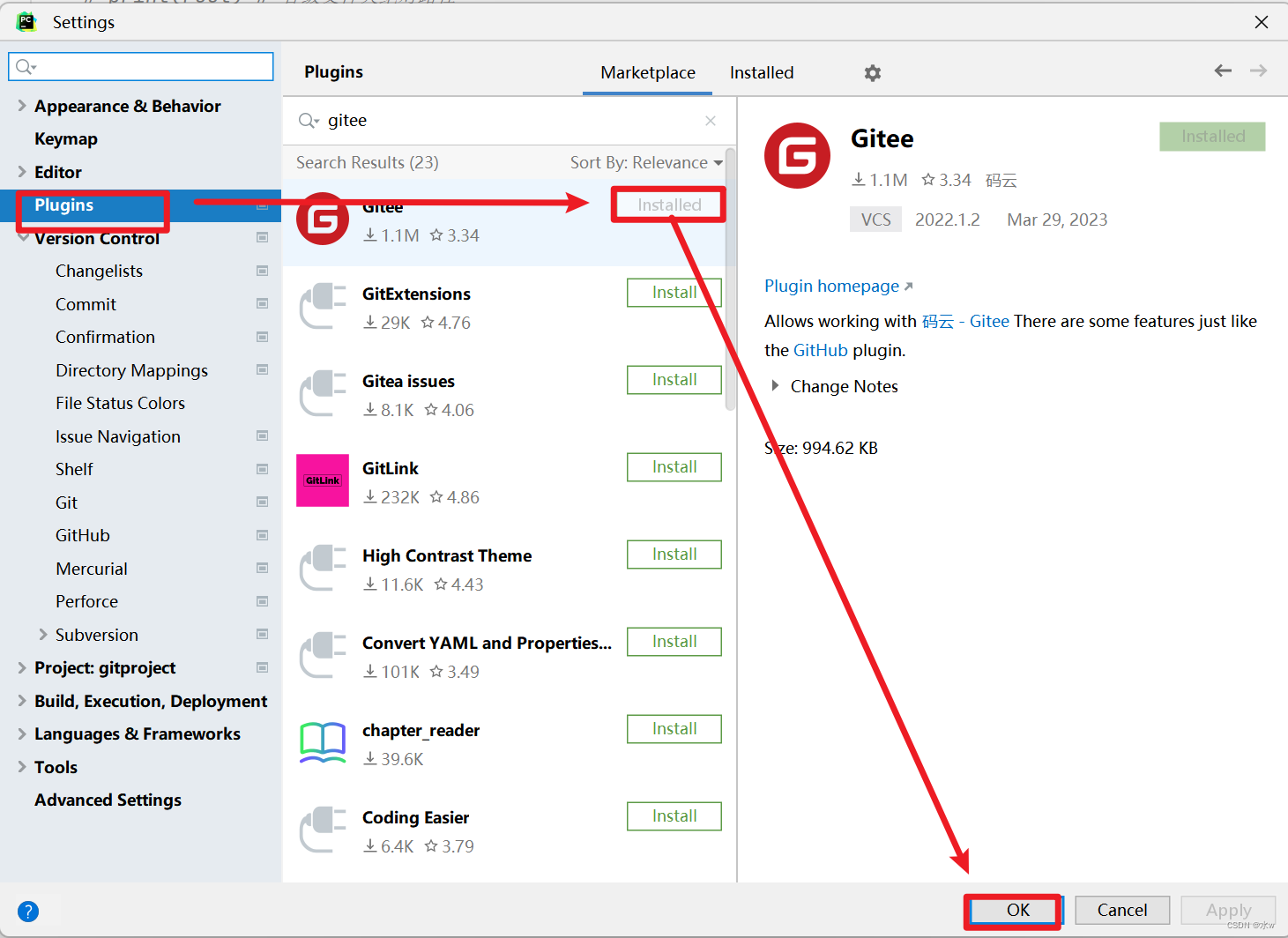Click the Gitee logo in search results

click(x=323, y=219)
